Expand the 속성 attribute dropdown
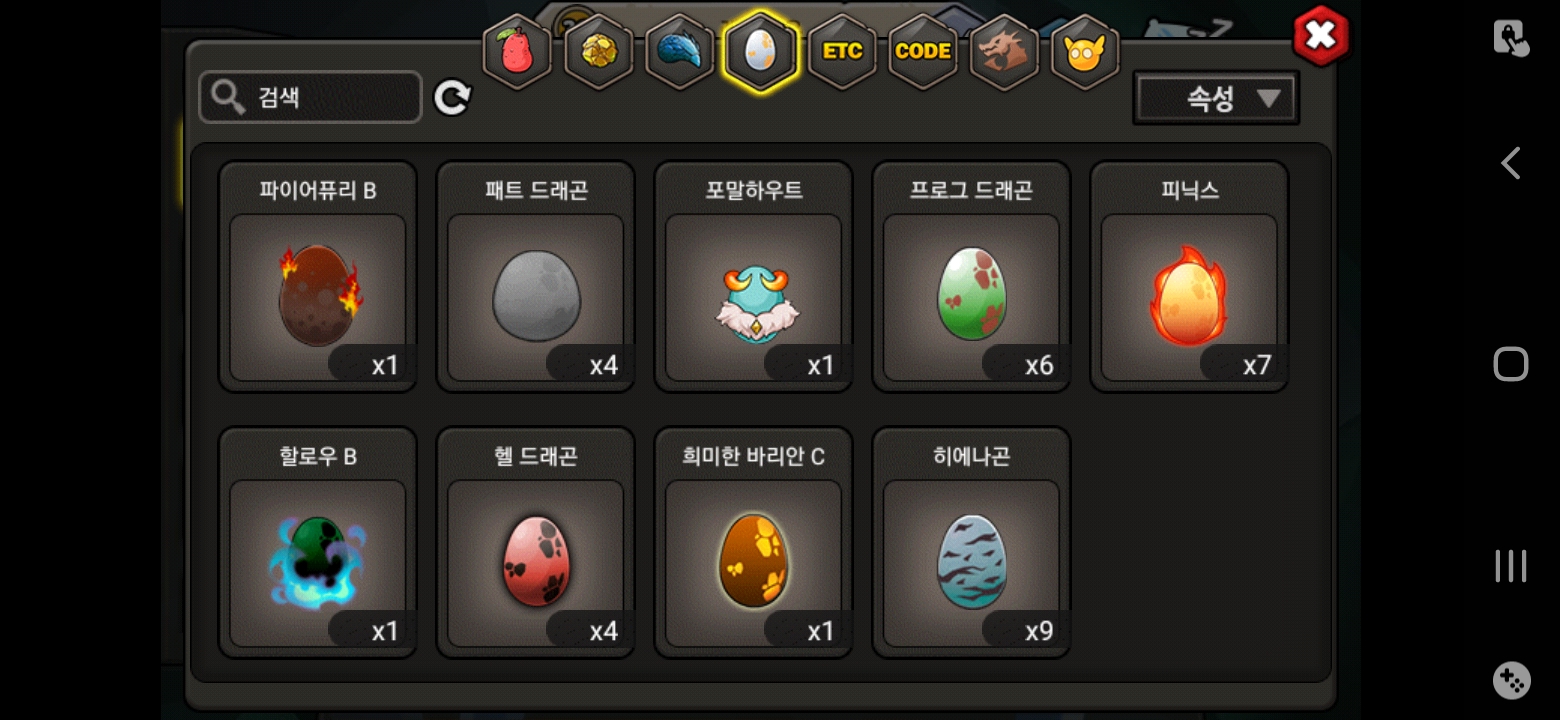The image size is (1560, 720). tap(1216, 98)
